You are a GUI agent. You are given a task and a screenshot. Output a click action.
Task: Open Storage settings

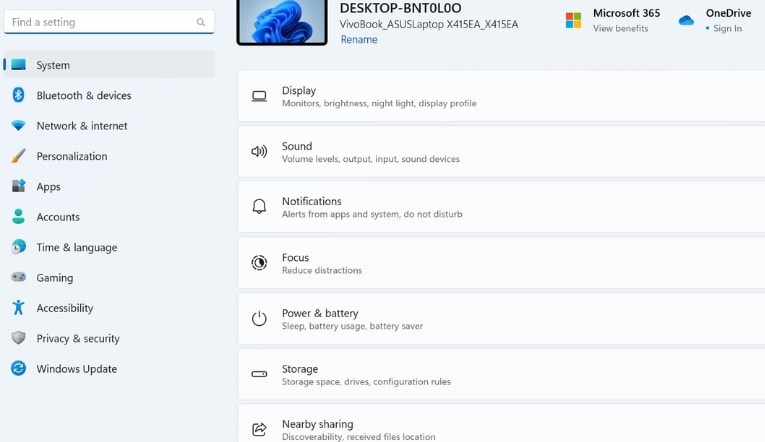click(x=501, y=374)
